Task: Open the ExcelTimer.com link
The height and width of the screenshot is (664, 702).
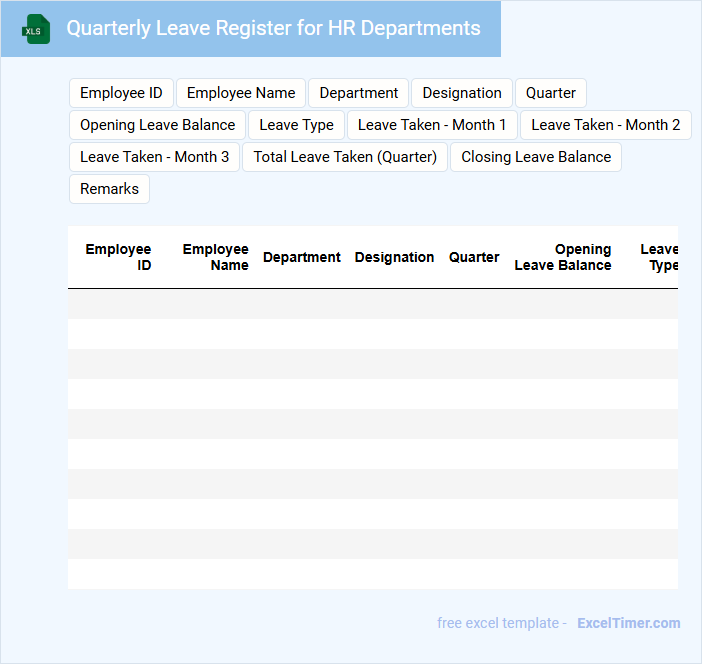Action: pos(629,623)
